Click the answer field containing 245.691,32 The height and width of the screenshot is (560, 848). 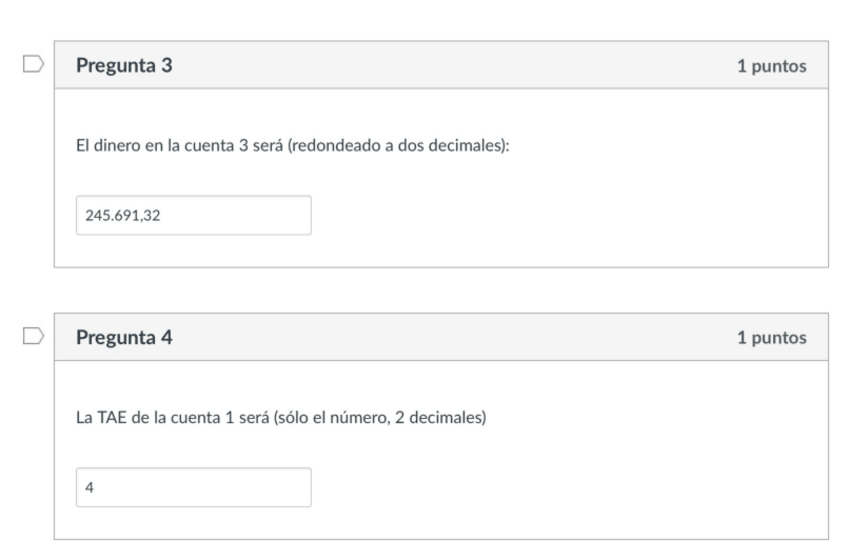(193, 215)
